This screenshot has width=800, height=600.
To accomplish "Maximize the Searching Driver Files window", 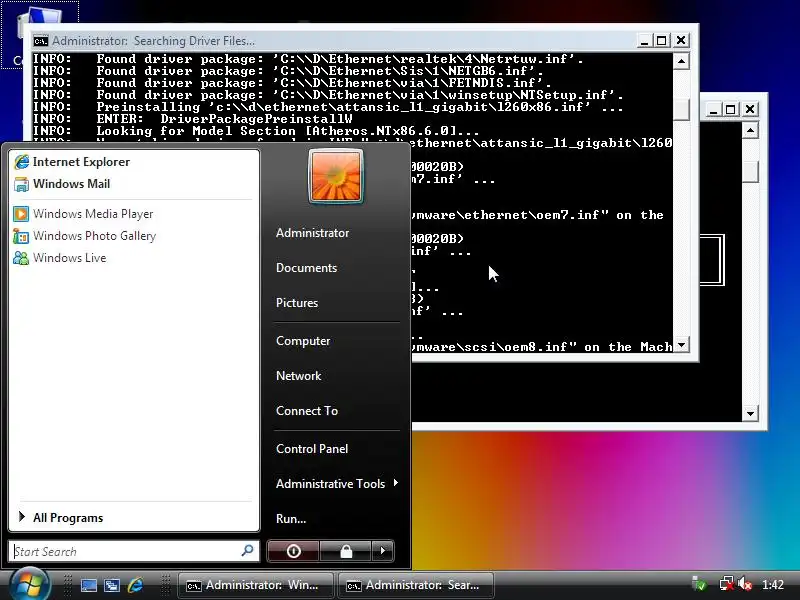I will click(x=662, y=40).
